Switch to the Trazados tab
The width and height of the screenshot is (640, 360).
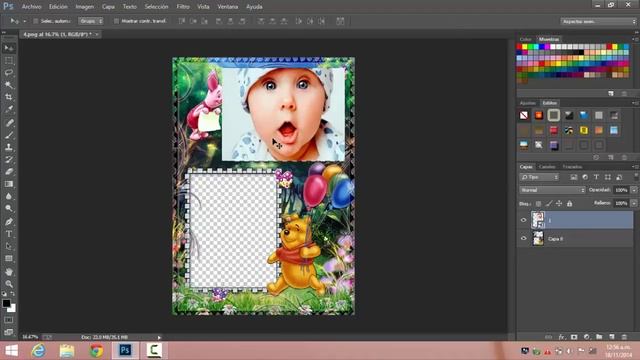[572, 167]
